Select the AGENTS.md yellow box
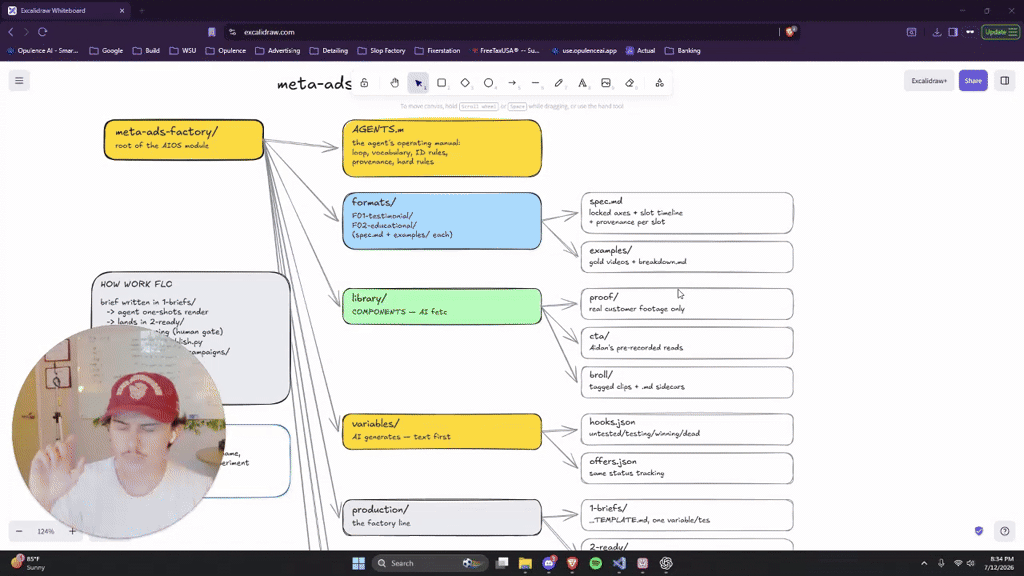1024x576 pixels. (x=442, y=148)
